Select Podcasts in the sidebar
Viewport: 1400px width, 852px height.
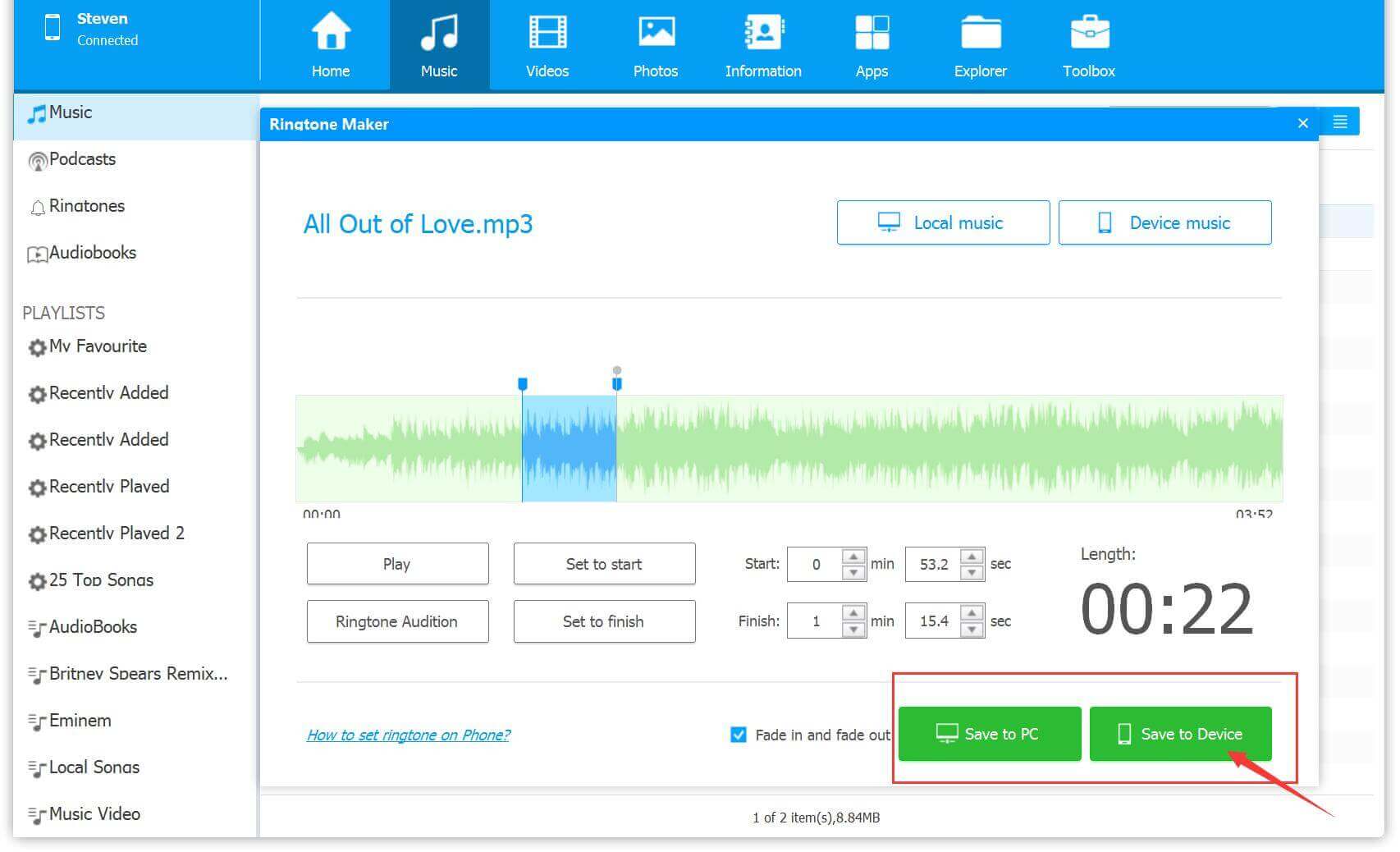(82, 159)
